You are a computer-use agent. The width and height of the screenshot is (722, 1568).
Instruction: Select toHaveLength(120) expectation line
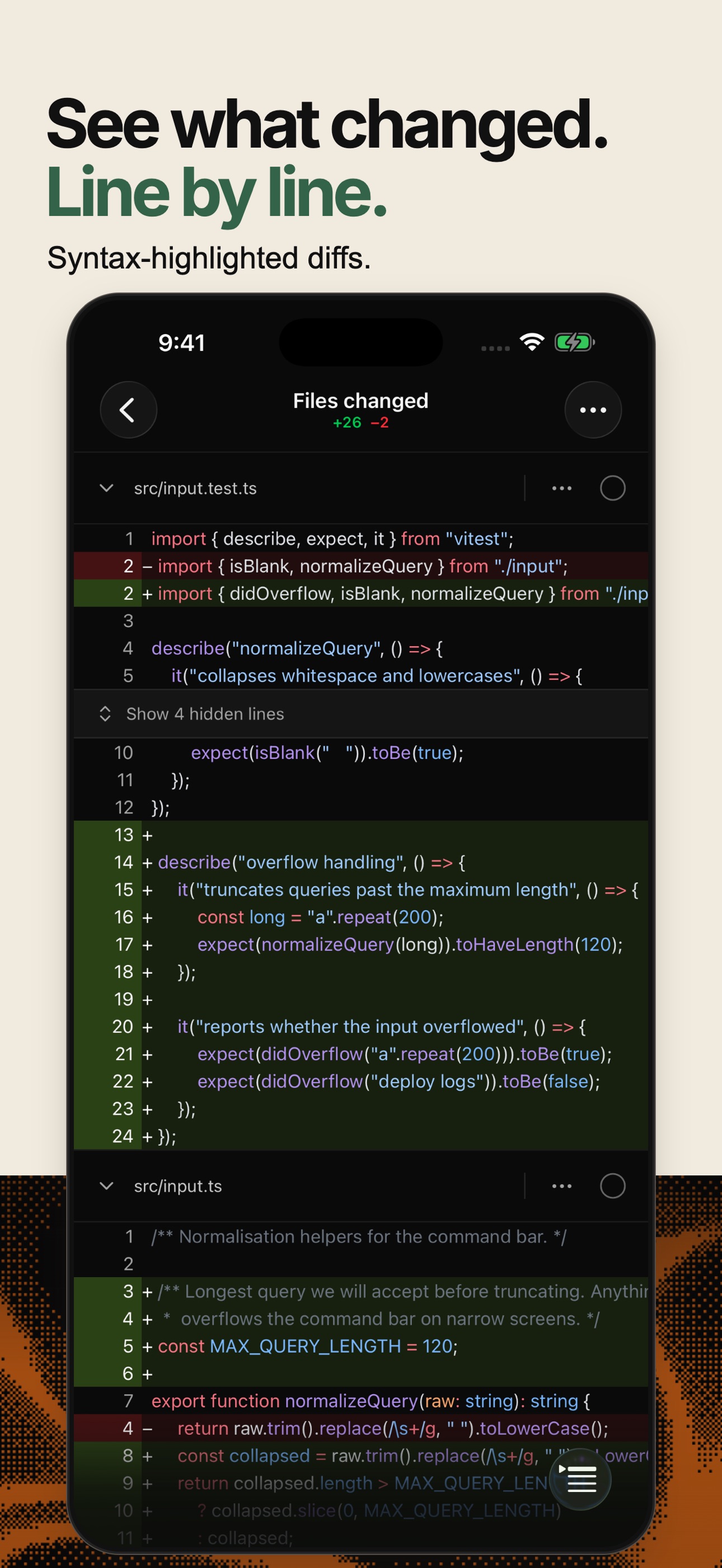point(361,945)
